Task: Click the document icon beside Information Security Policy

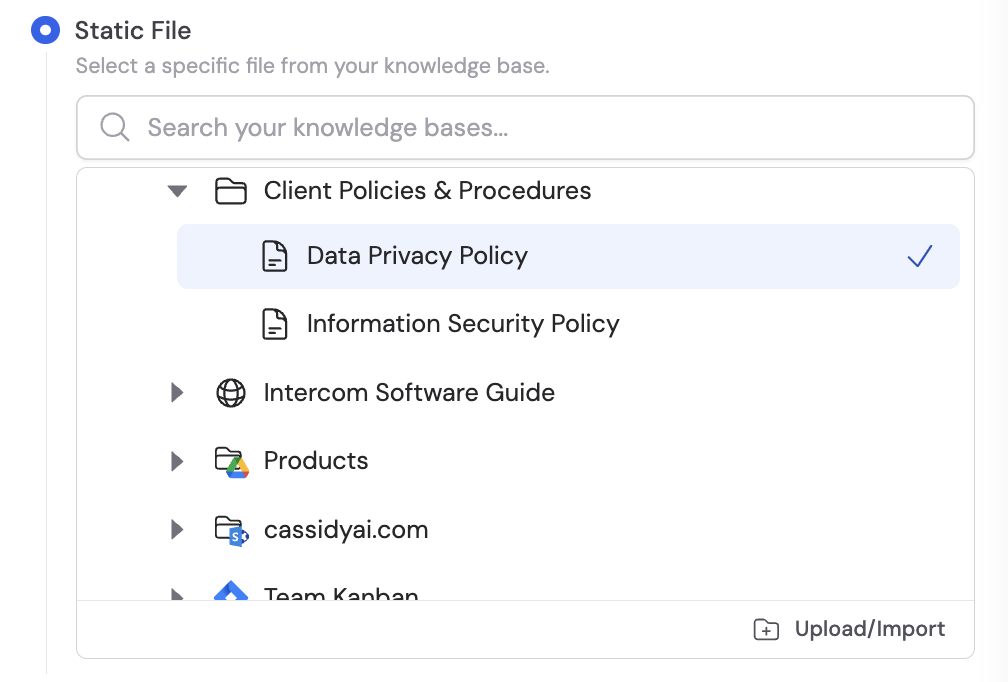Action: coord(275,324)
